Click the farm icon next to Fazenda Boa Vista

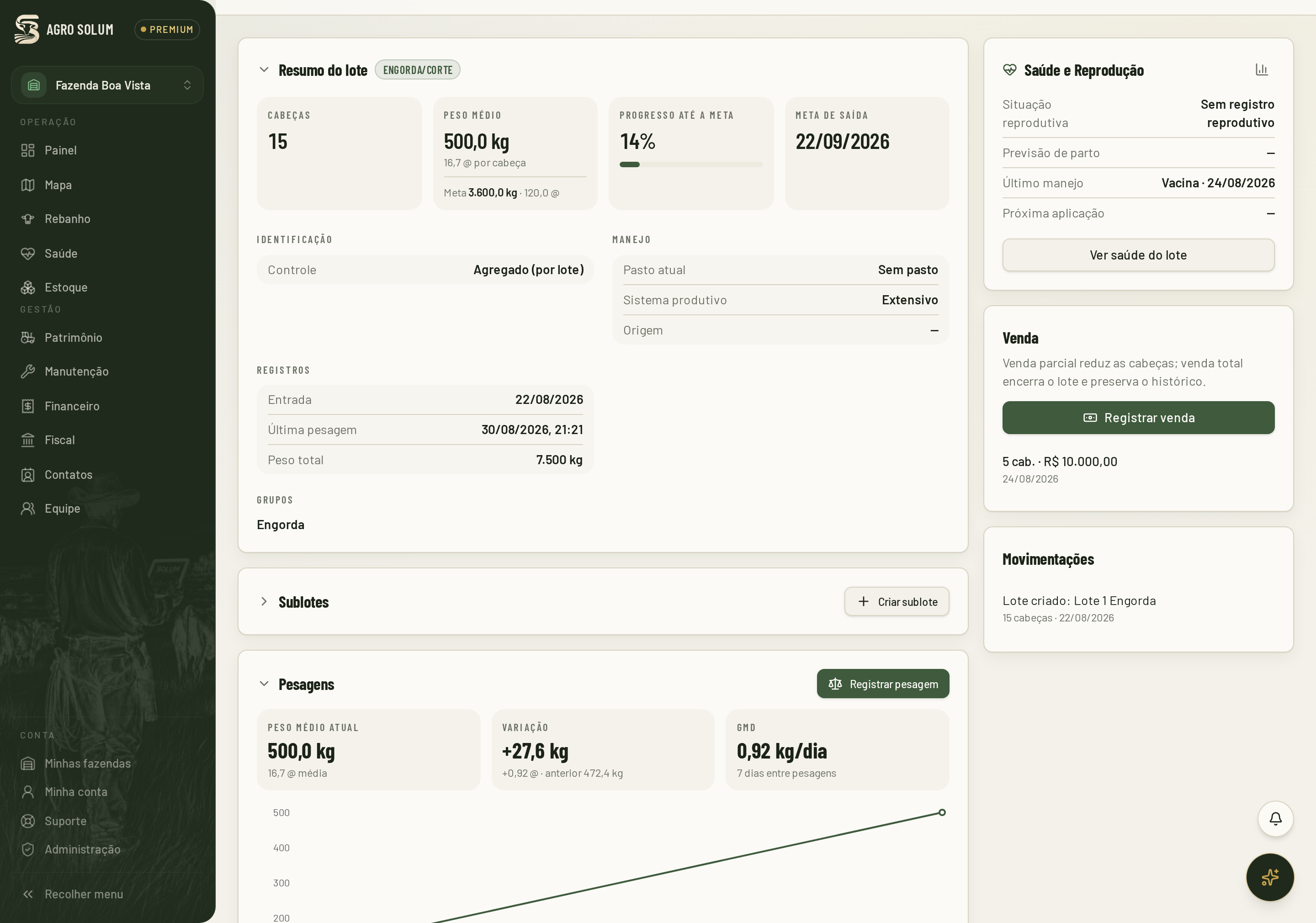tap(34, 85)
